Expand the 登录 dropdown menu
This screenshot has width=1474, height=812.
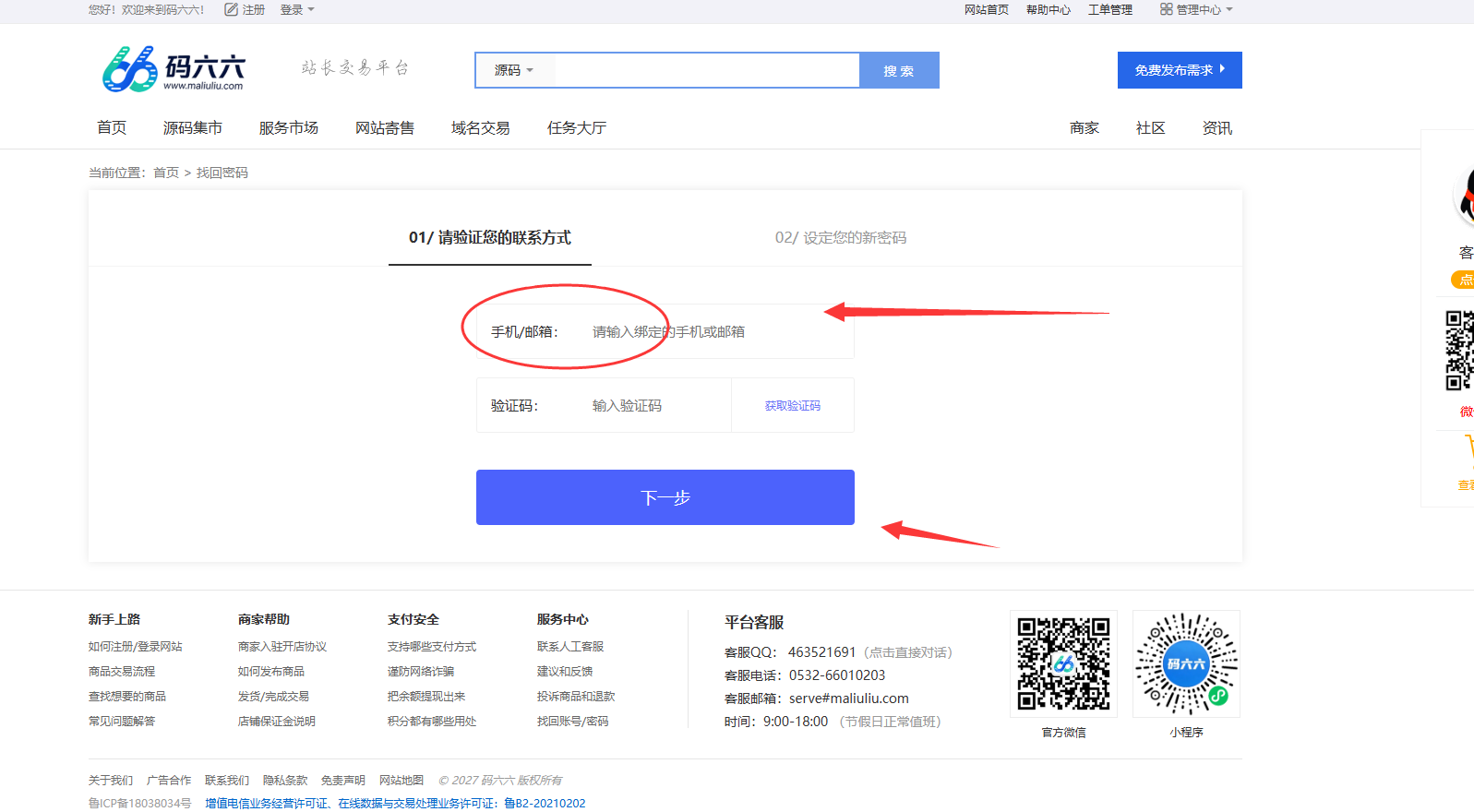click(x=297, y=9)
